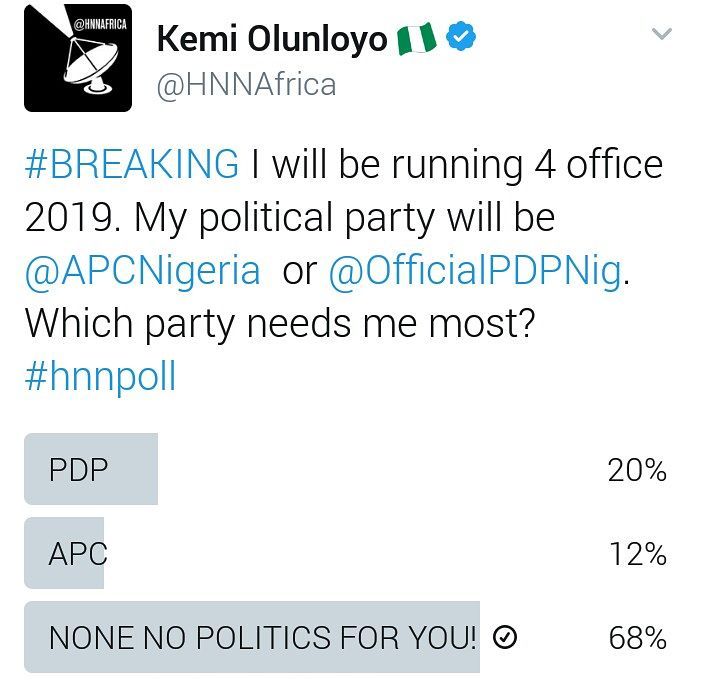Screen dimensions: 720x684
Task: Click the Nigerian flag emoji
Action: (416, 39)
